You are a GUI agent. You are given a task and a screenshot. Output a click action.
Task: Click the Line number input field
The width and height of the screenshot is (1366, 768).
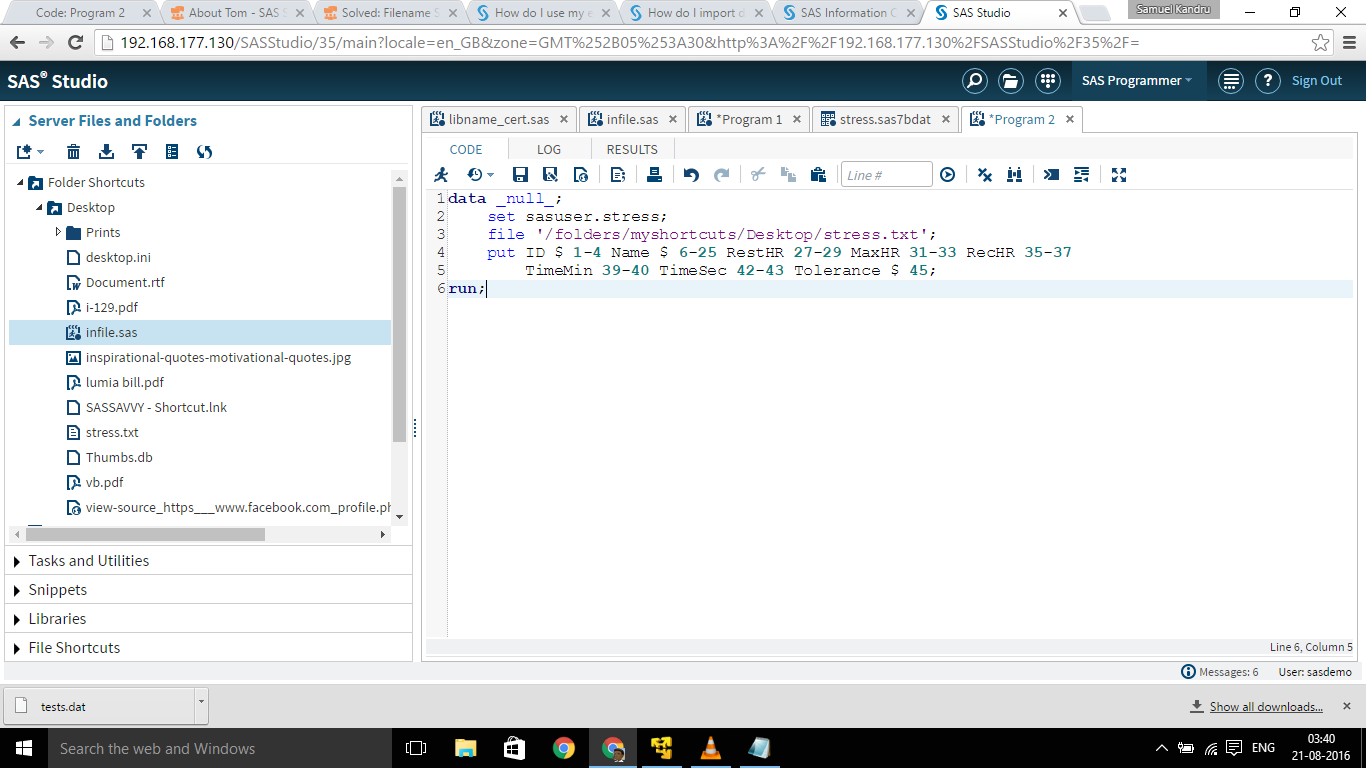pyautogui.click(x=886, y=174)
